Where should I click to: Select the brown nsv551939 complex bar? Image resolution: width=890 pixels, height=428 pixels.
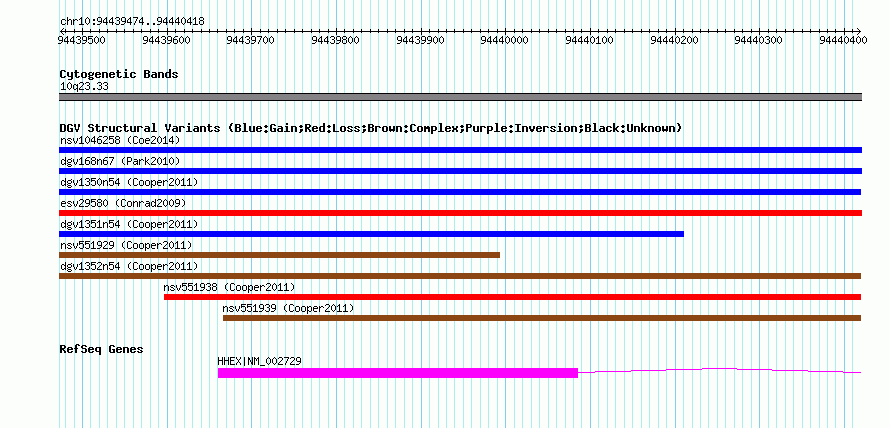coord(542,318)
